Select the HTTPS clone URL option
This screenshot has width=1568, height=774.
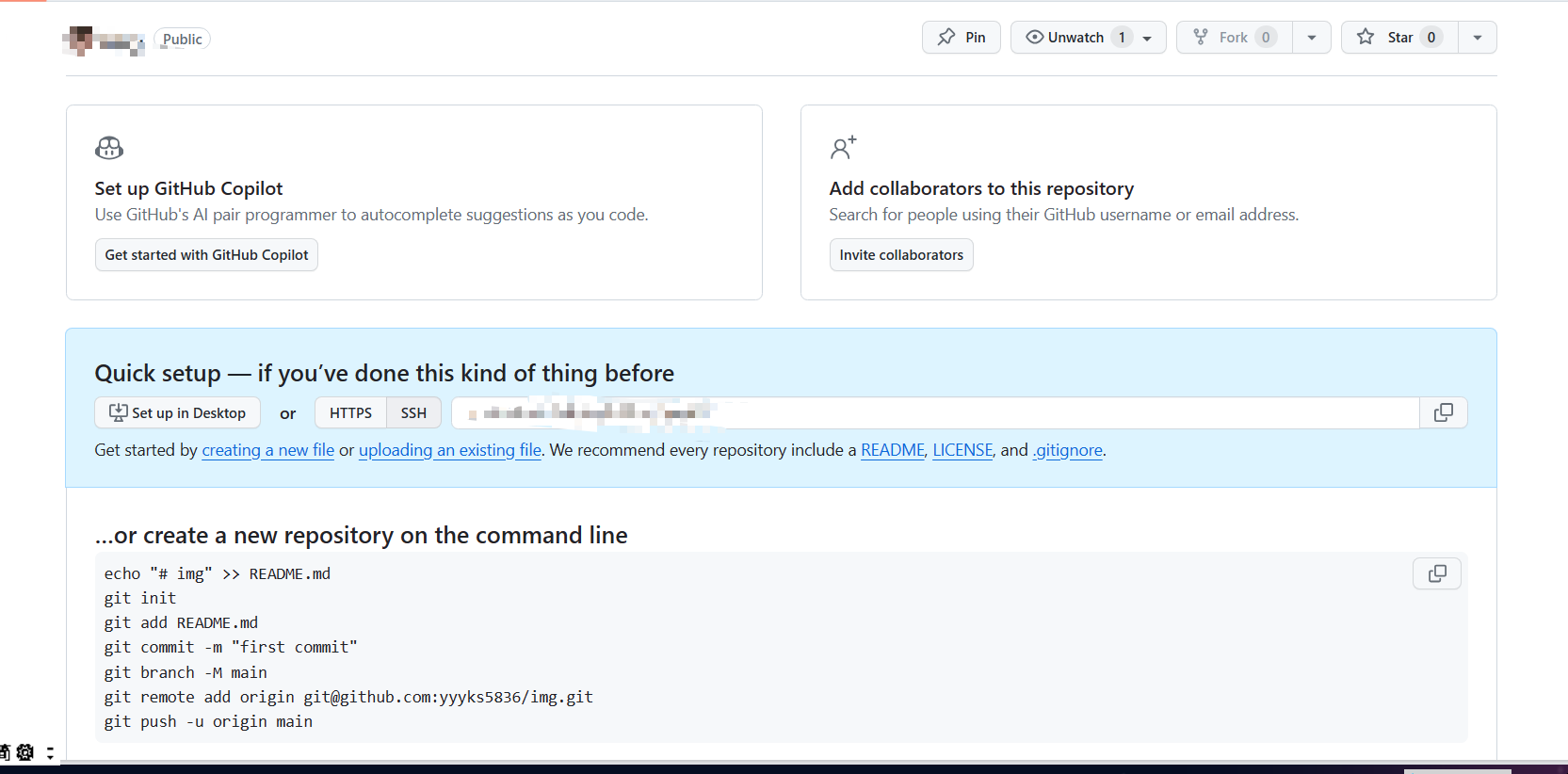pos(350,413)
